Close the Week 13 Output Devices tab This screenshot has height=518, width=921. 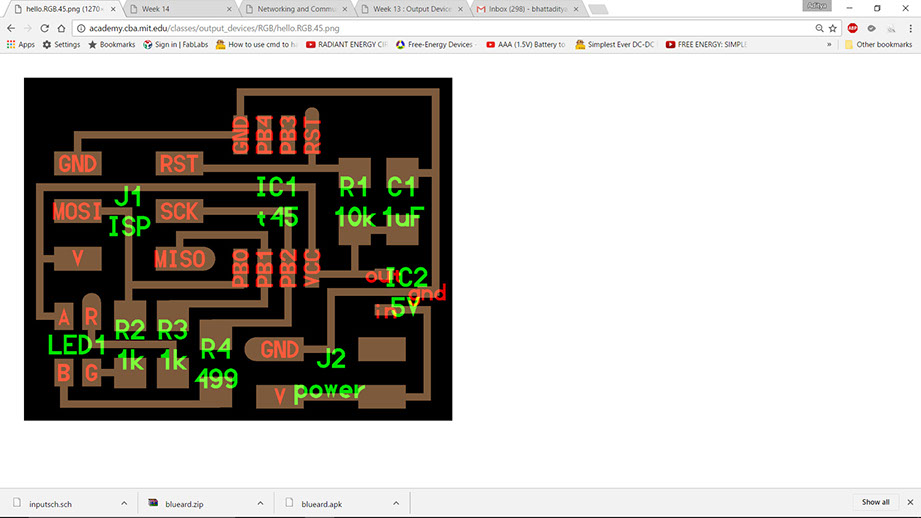point(460,9)
